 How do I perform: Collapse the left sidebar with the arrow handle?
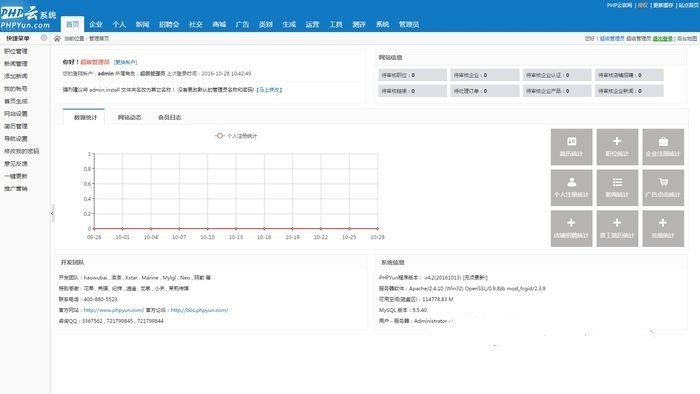52,213
